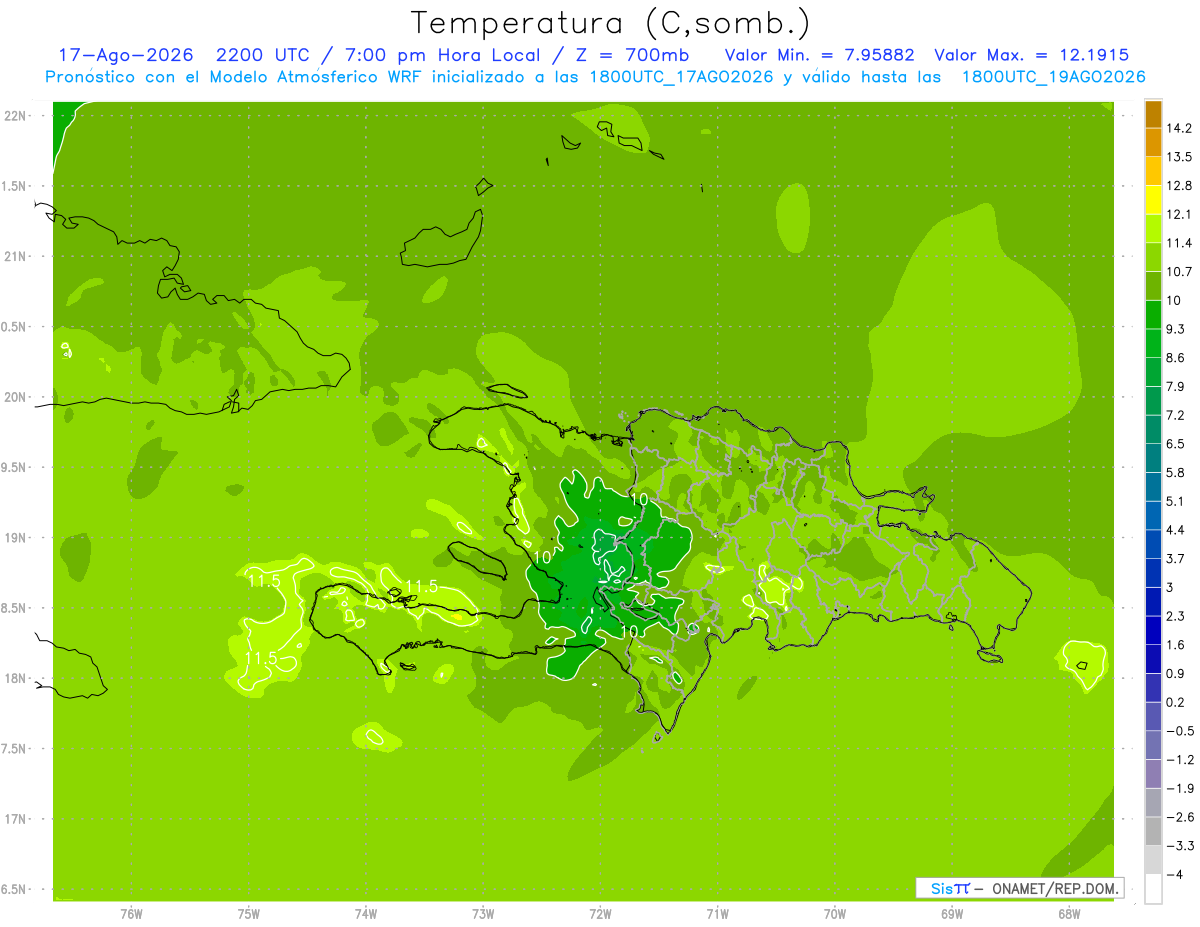Viewport: 1200px width, 927px height.
Task: Click the '68W' longitude label
Action: (x=1069, y=914)
